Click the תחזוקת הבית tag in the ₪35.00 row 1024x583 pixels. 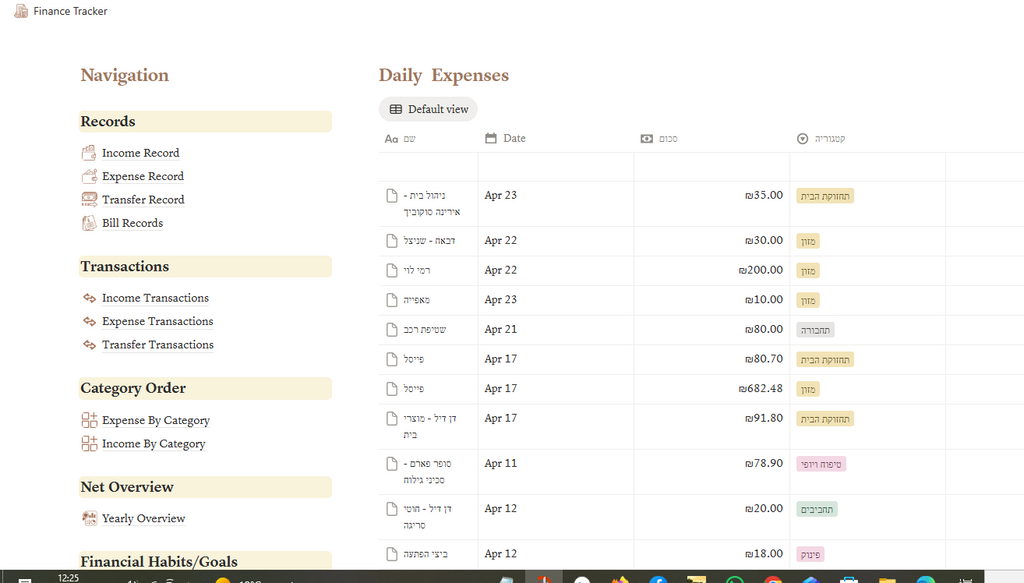[x=825, y=196]
